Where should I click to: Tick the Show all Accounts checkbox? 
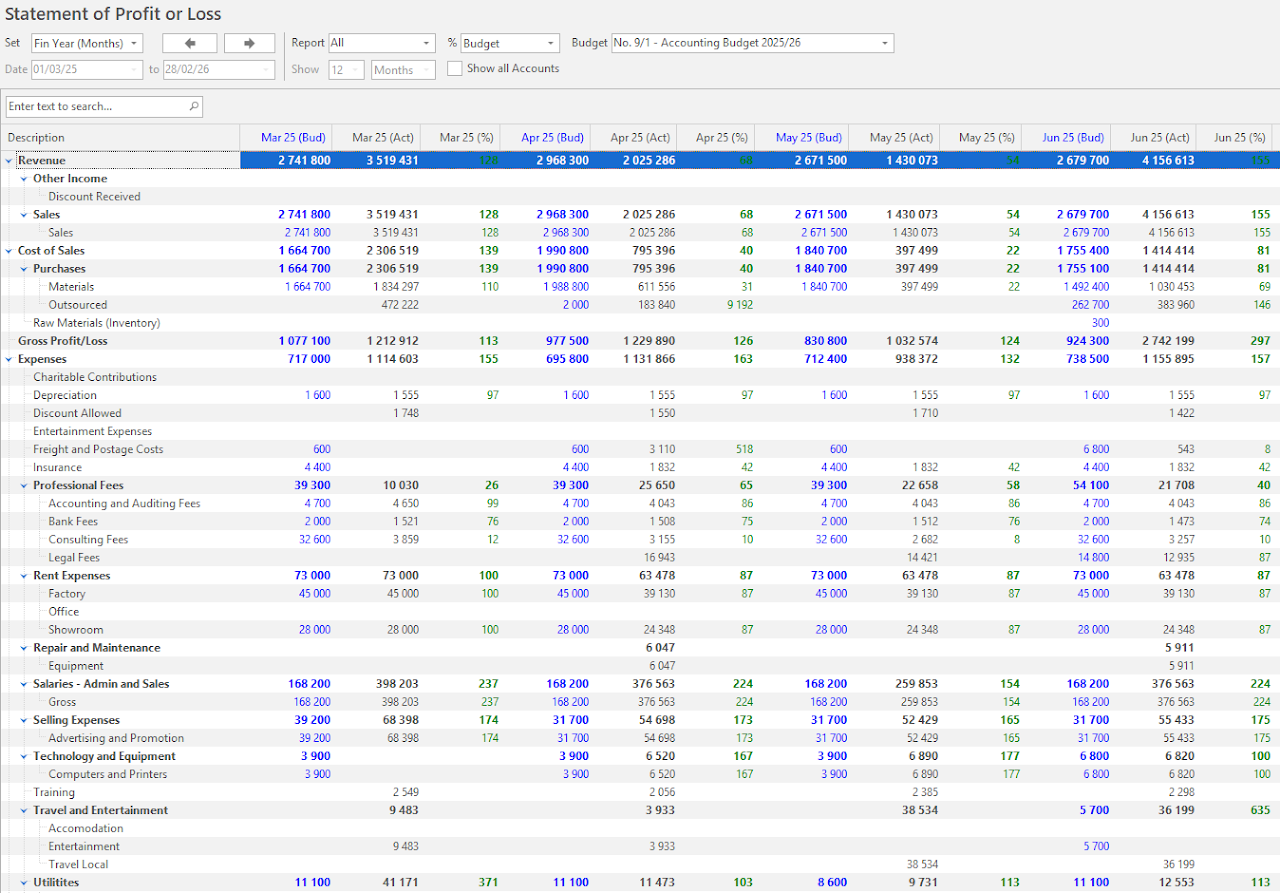click(x=454, y=69)
